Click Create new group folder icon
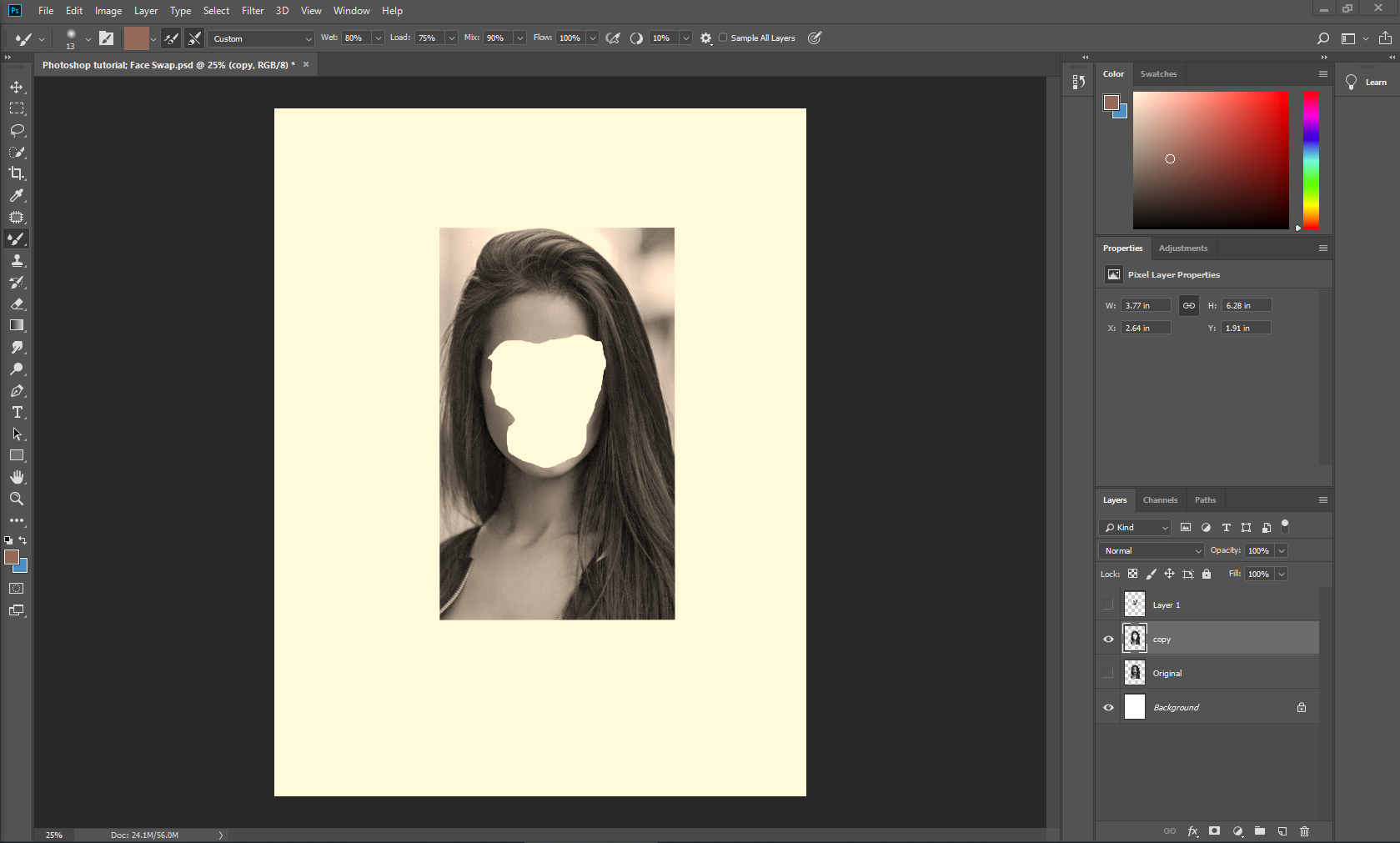1400x843 pixels. coord(1260,831)
